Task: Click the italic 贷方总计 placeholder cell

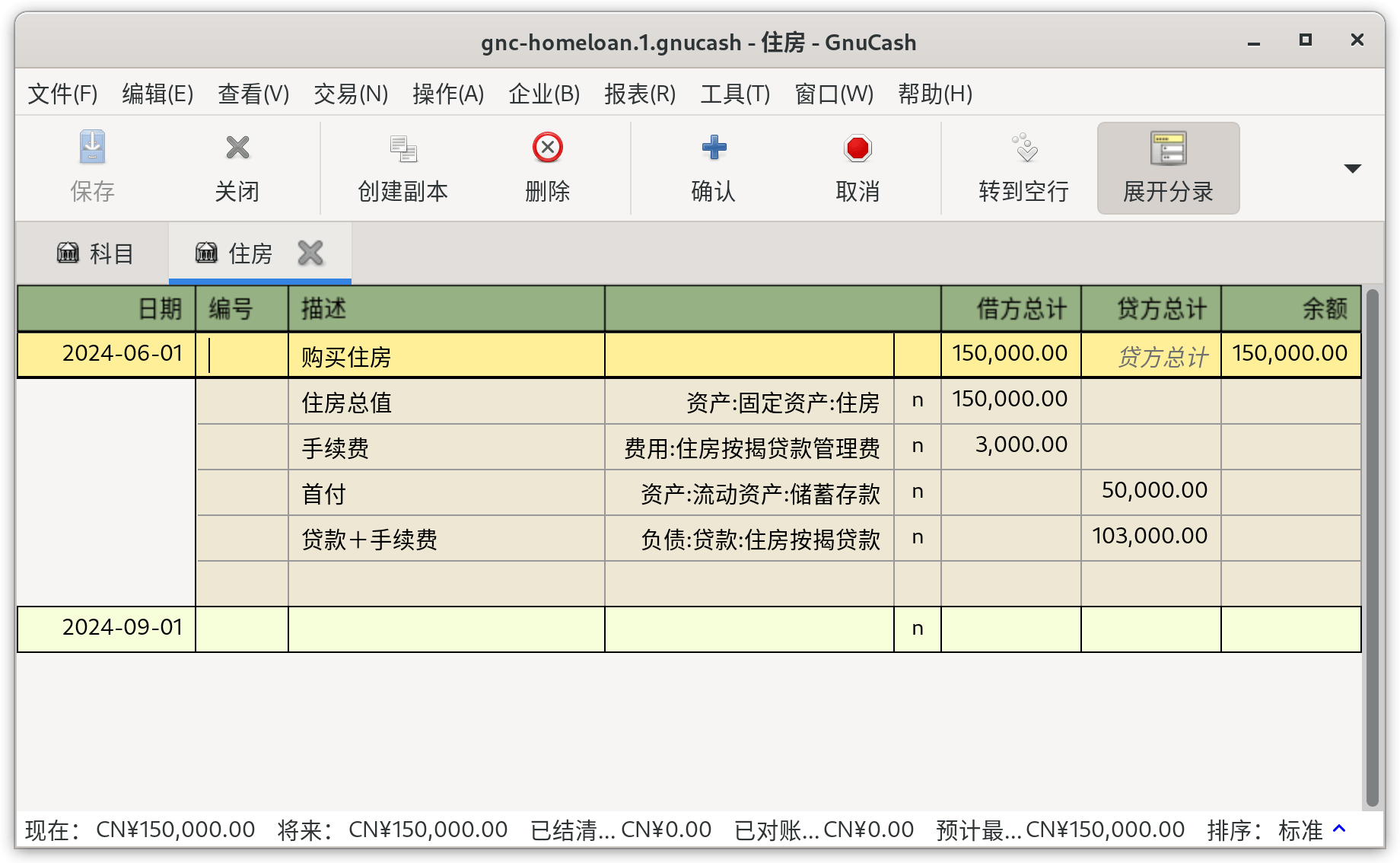Action: 1150,355
